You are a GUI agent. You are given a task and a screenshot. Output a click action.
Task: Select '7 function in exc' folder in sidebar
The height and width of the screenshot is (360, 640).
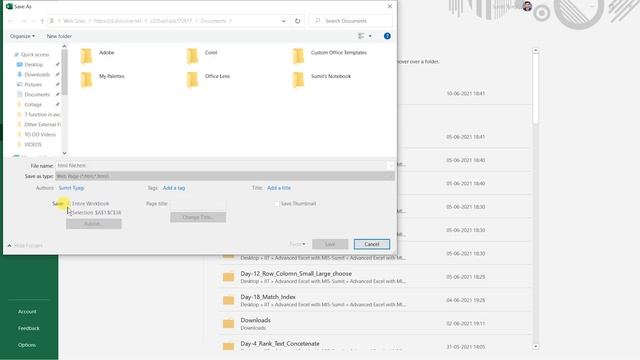point(38,114)
